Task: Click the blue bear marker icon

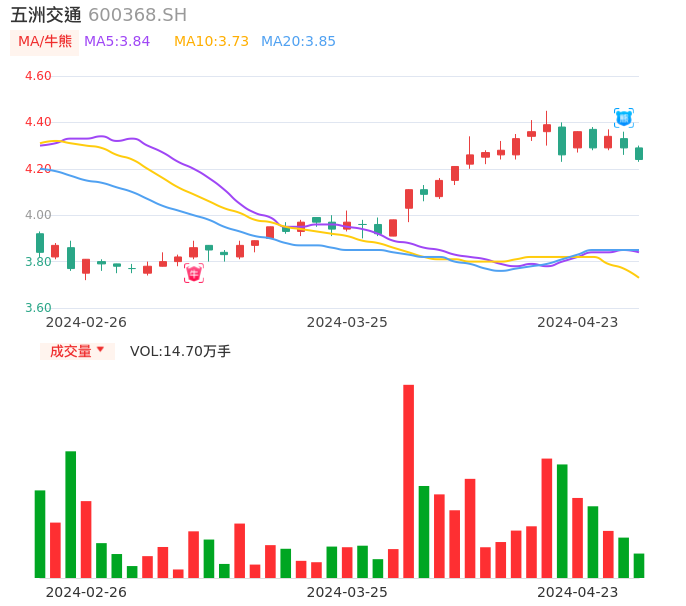Action: pos(624,118)
